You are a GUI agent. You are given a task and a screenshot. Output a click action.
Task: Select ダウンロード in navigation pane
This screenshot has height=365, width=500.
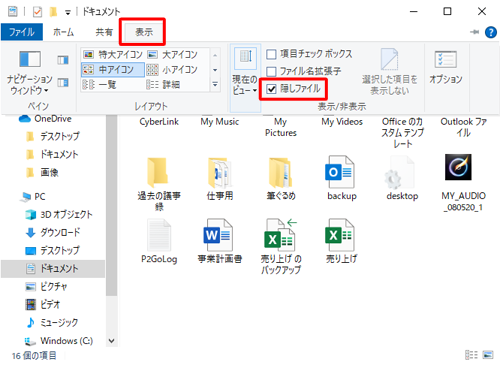tap(53, 232)
